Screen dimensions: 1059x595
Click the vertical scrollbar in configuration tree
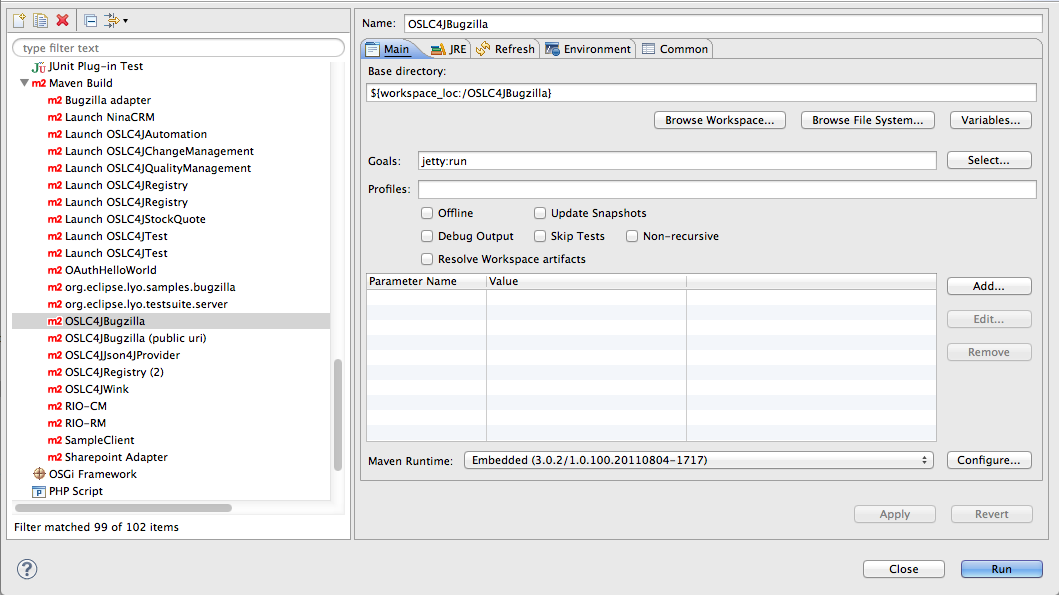point(338,415)
